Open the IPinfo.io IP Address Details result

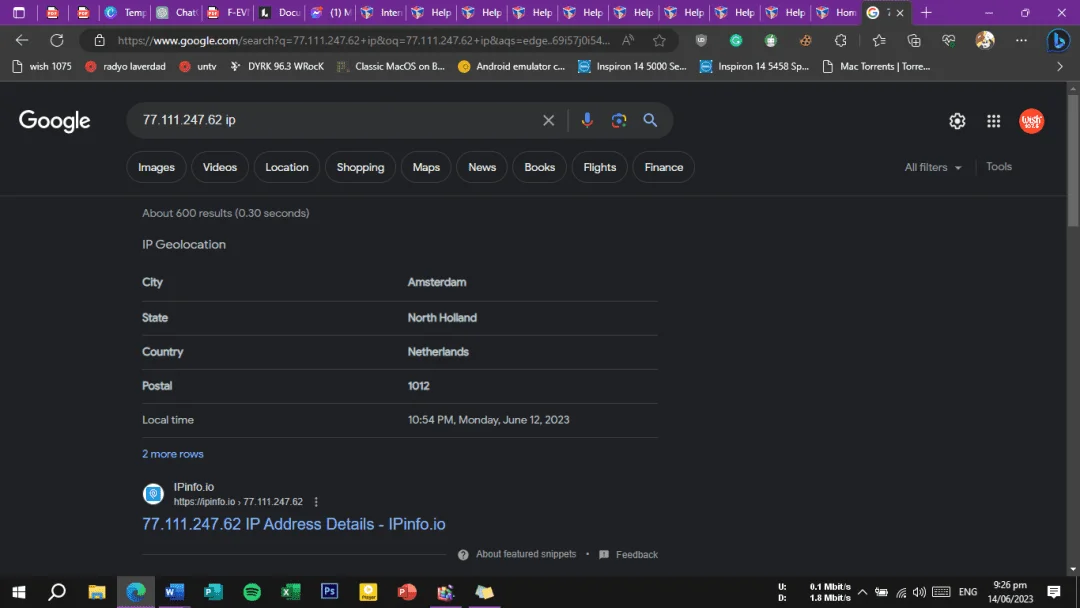coord(293,524)
